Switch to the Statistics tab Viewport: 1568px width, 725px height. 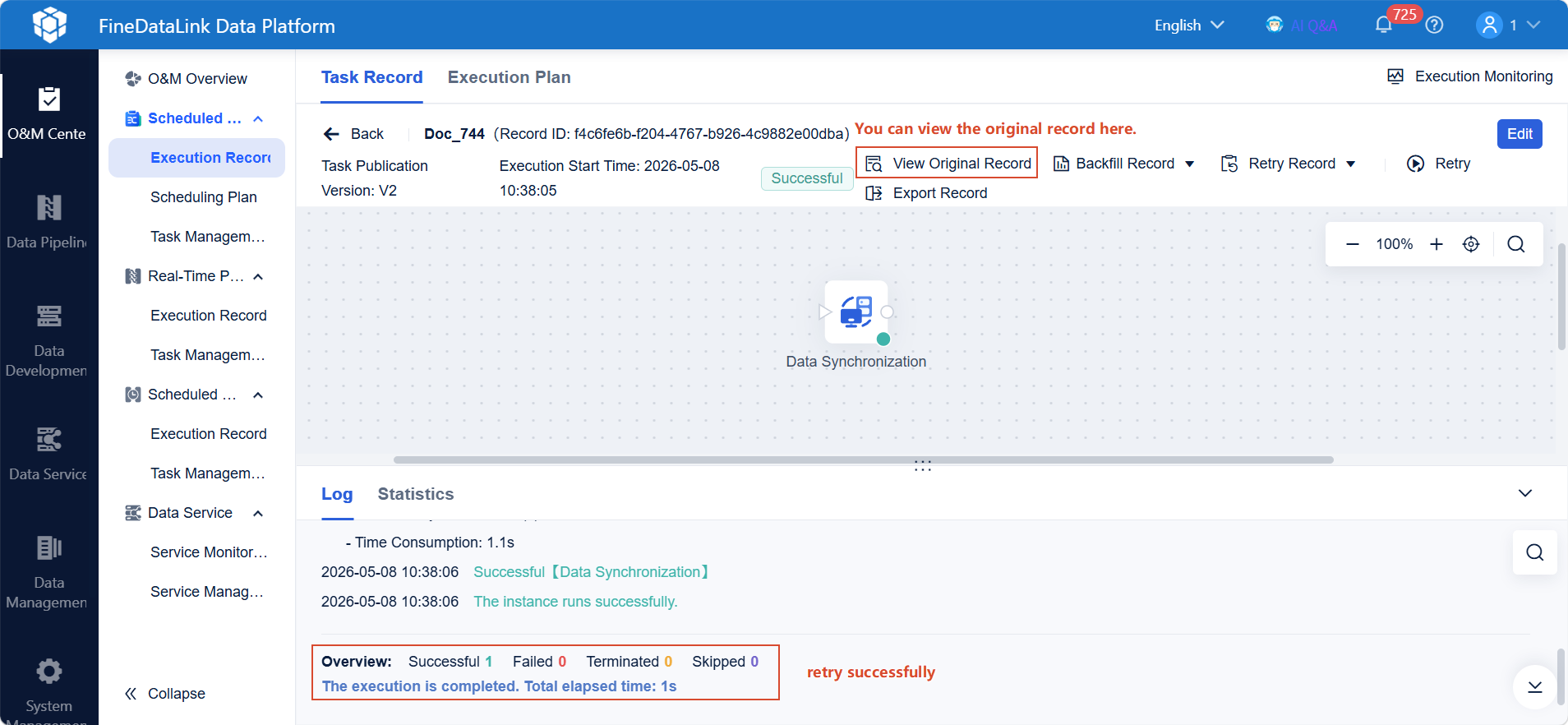click(x=416, y=494)
